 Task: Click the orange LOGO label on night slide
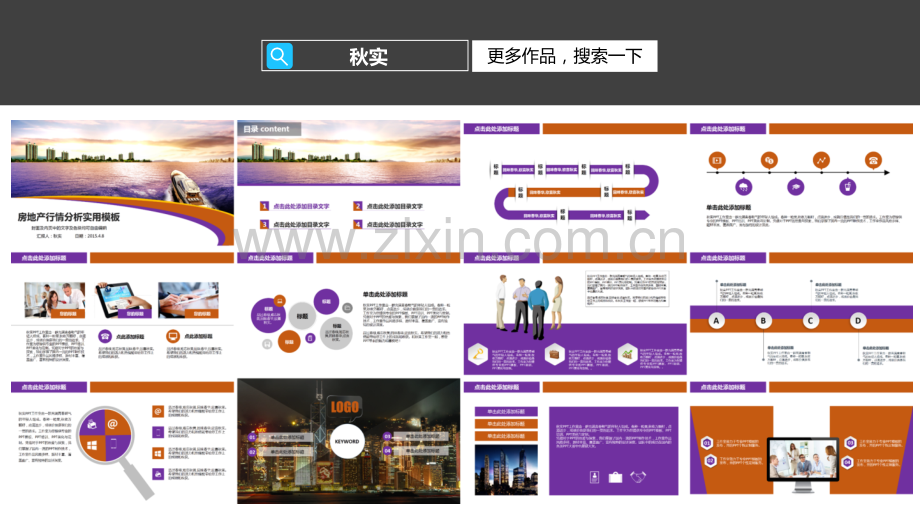coord(346,407)
